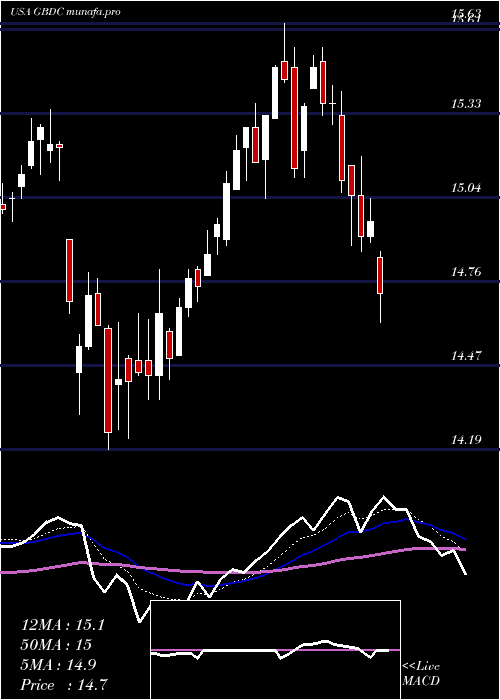Click the 15.63 top price label

pyautogui.click(x=466, y=13)
